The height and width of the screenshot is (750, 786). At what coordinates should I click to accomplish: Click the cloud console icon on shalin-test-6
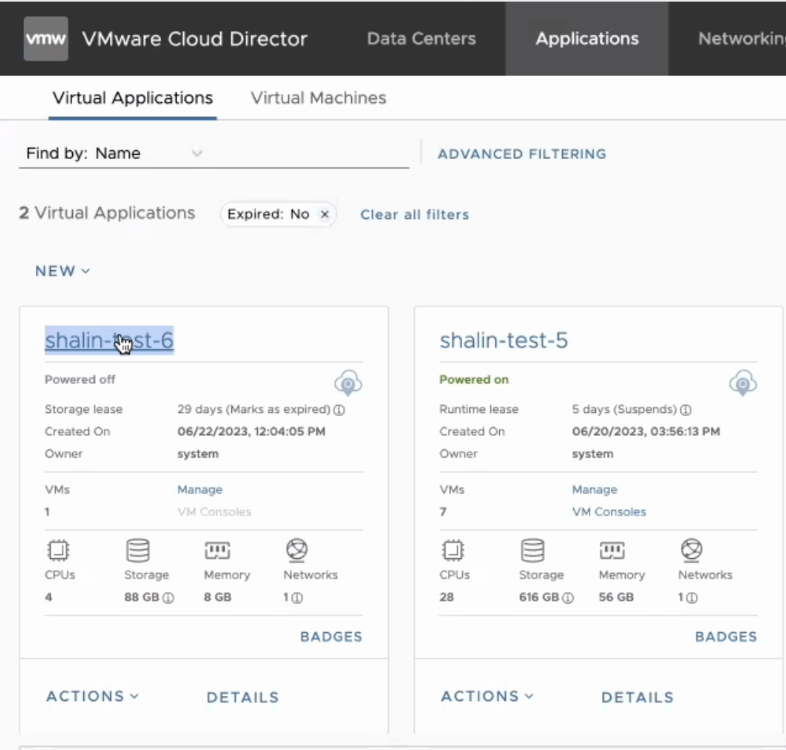click(348, 382)
